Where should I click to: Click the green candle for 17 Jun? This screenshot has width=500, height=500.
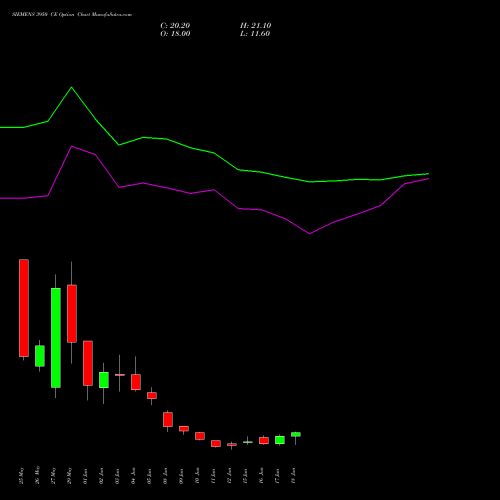280,440
